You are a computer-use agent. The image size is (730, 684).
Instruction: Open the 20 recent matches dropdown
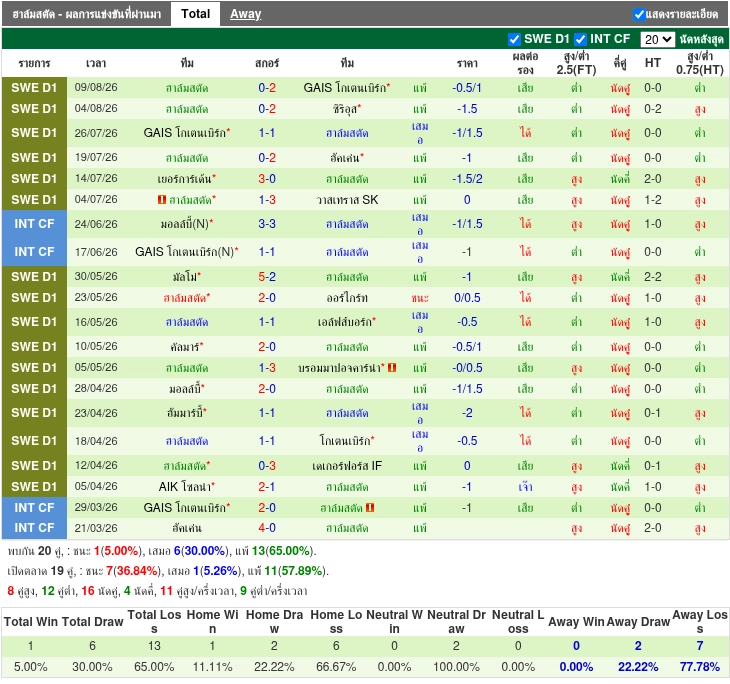657,39
